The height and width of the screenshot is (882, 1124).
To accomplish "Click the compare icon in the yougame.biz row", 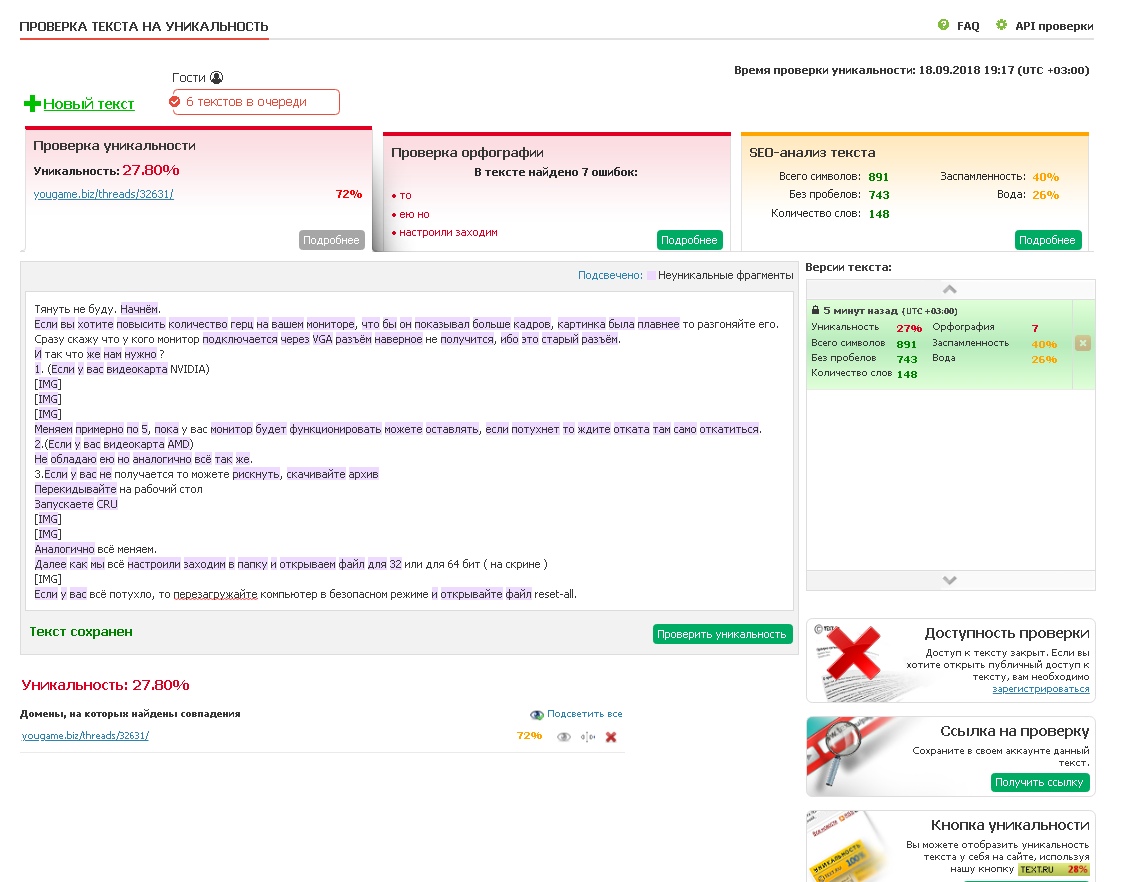I will click(588, 737).
